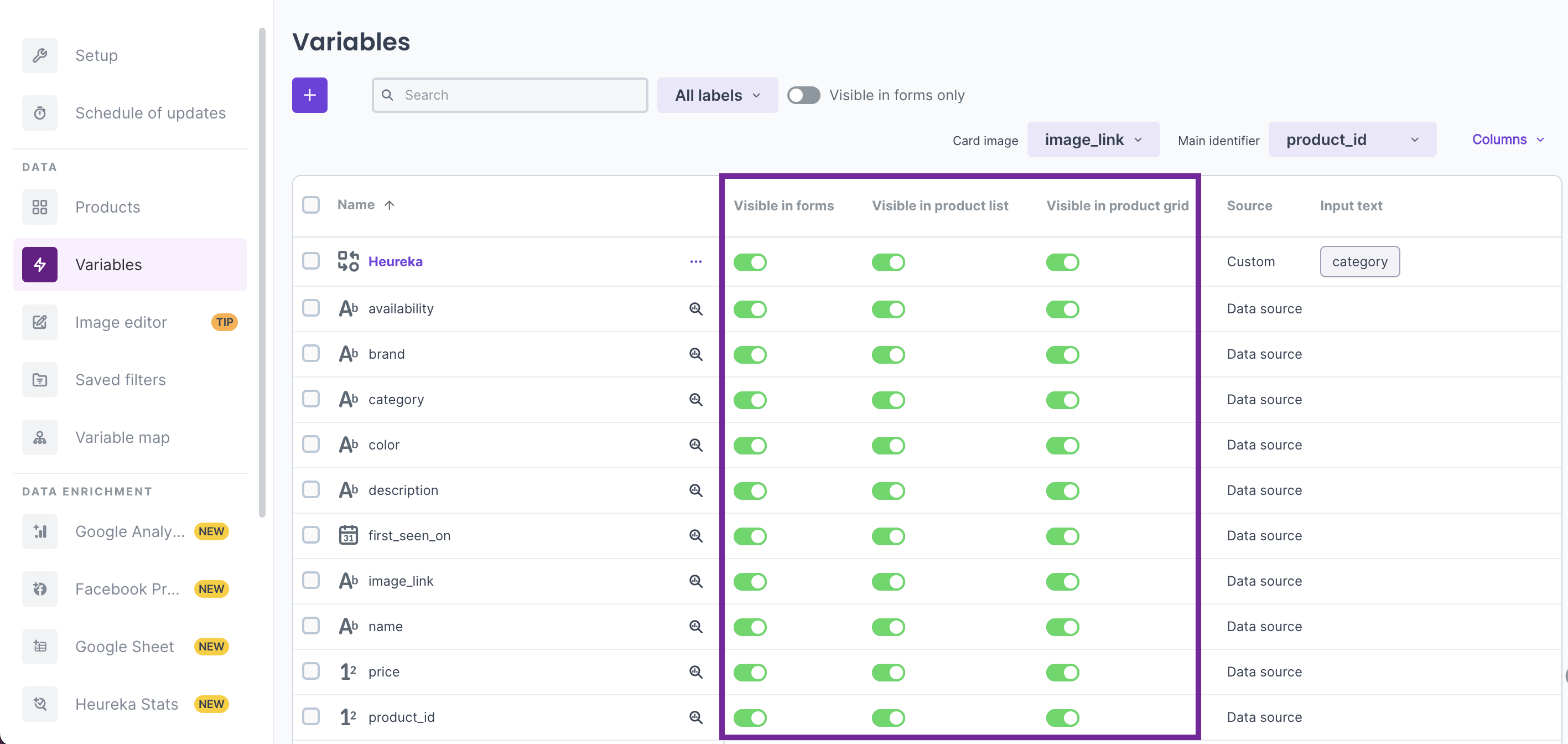Expand the Columns selector link
This screenshot has height=744, width=1568.
point(1507,139)
